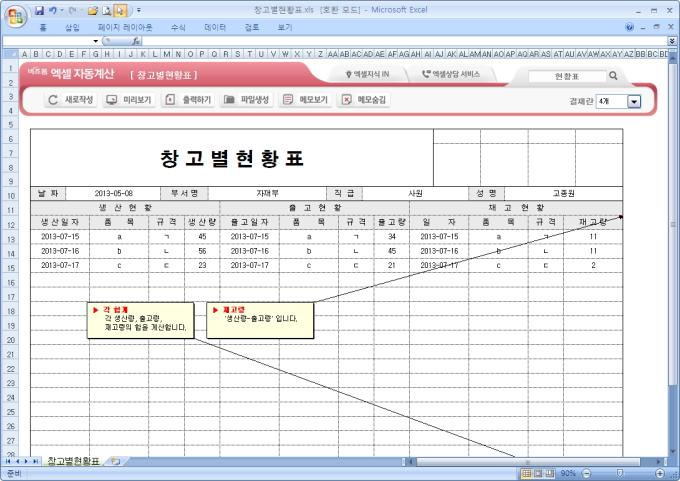The image size is (680, 481).
Task: Click the horizontal scrollbar thumb
Action: [x=528, y=462]
